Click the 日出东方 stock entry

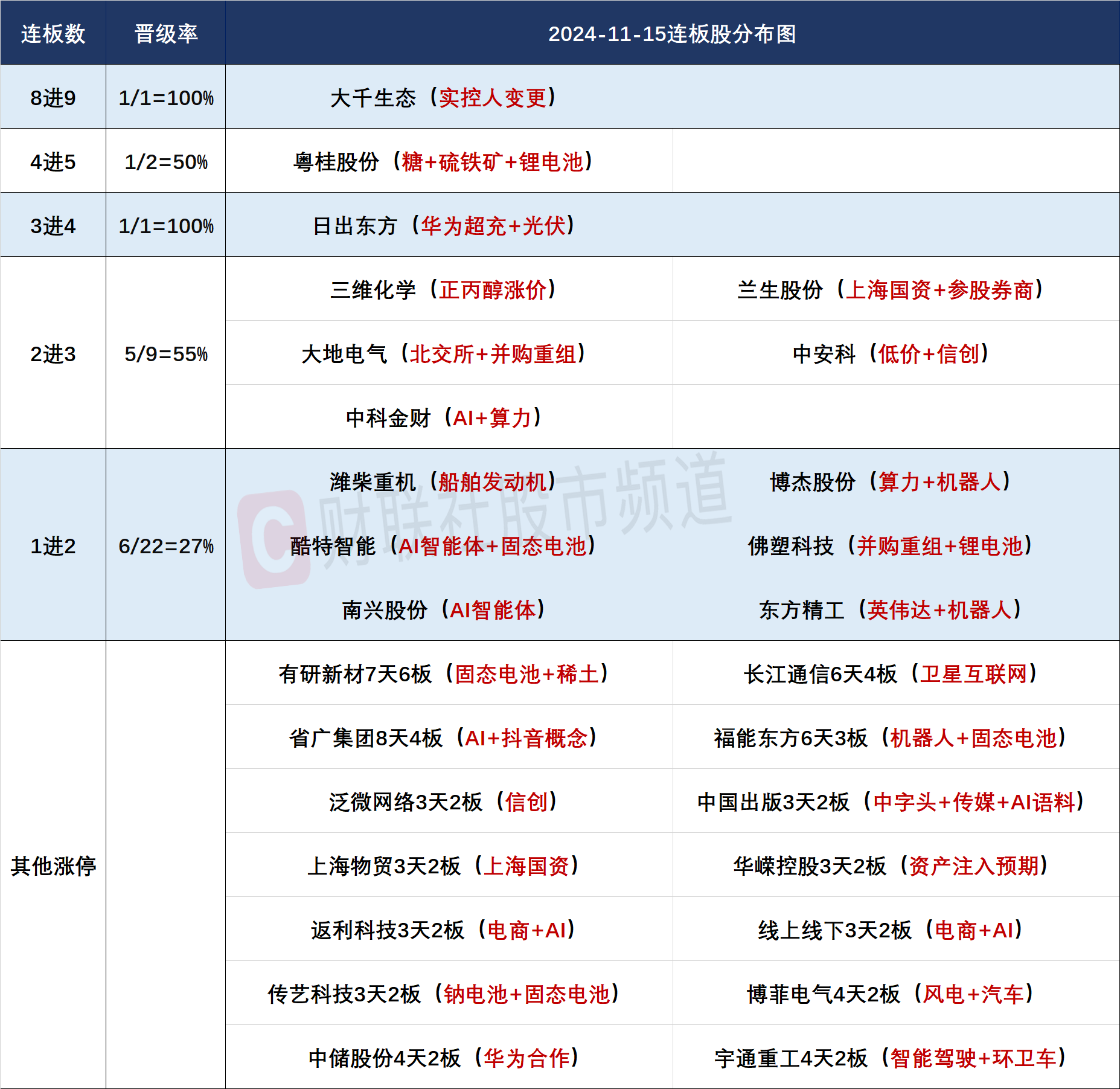444,226
